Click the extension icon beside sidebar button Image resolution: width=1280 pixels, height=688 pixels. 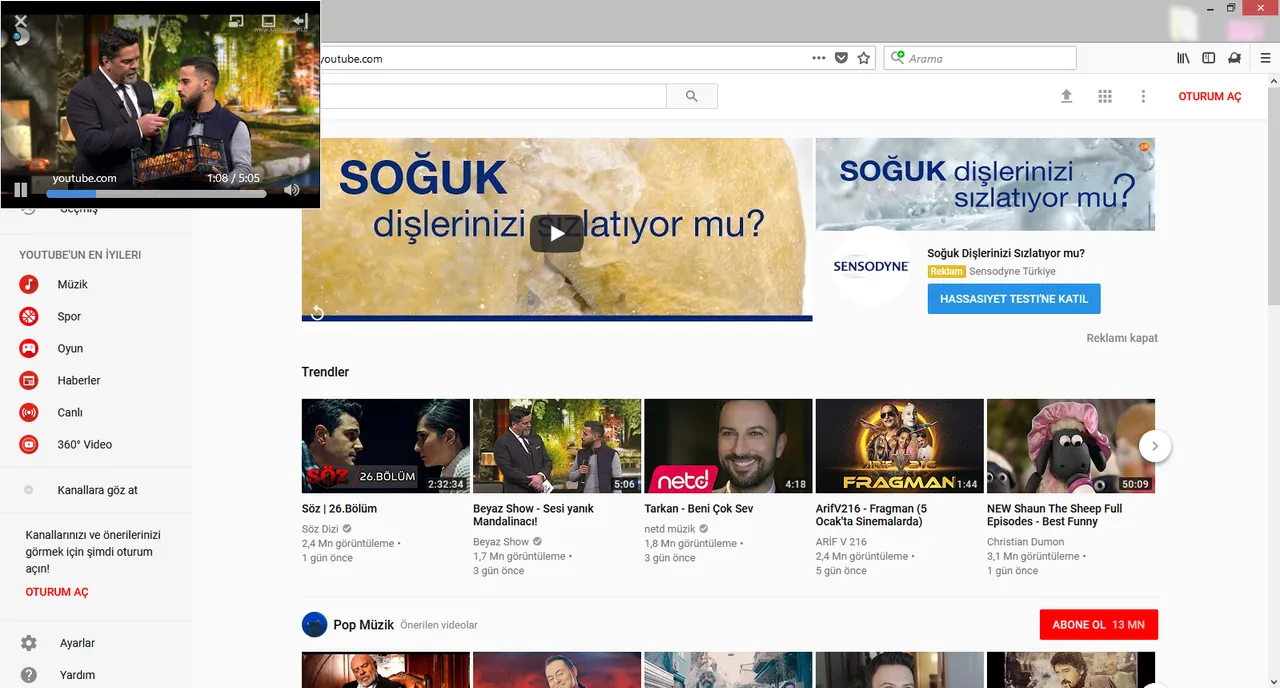1235,58
